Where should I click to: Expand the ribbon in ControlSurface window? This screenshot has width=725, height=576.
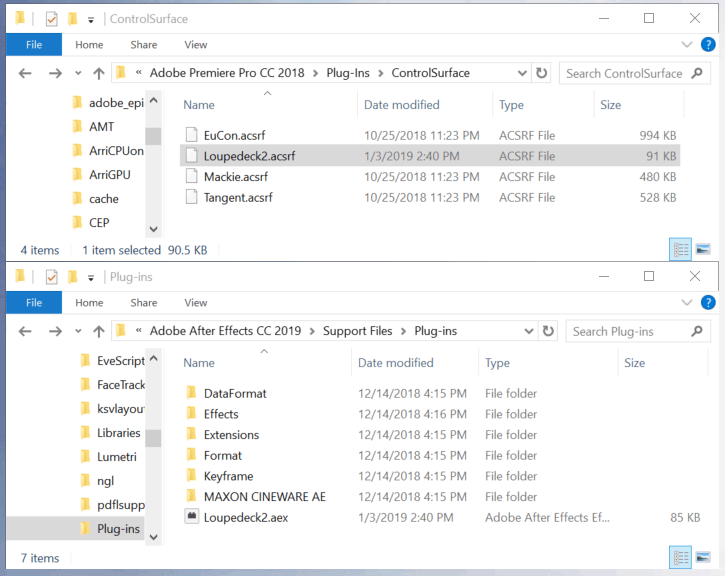point(687,45)
